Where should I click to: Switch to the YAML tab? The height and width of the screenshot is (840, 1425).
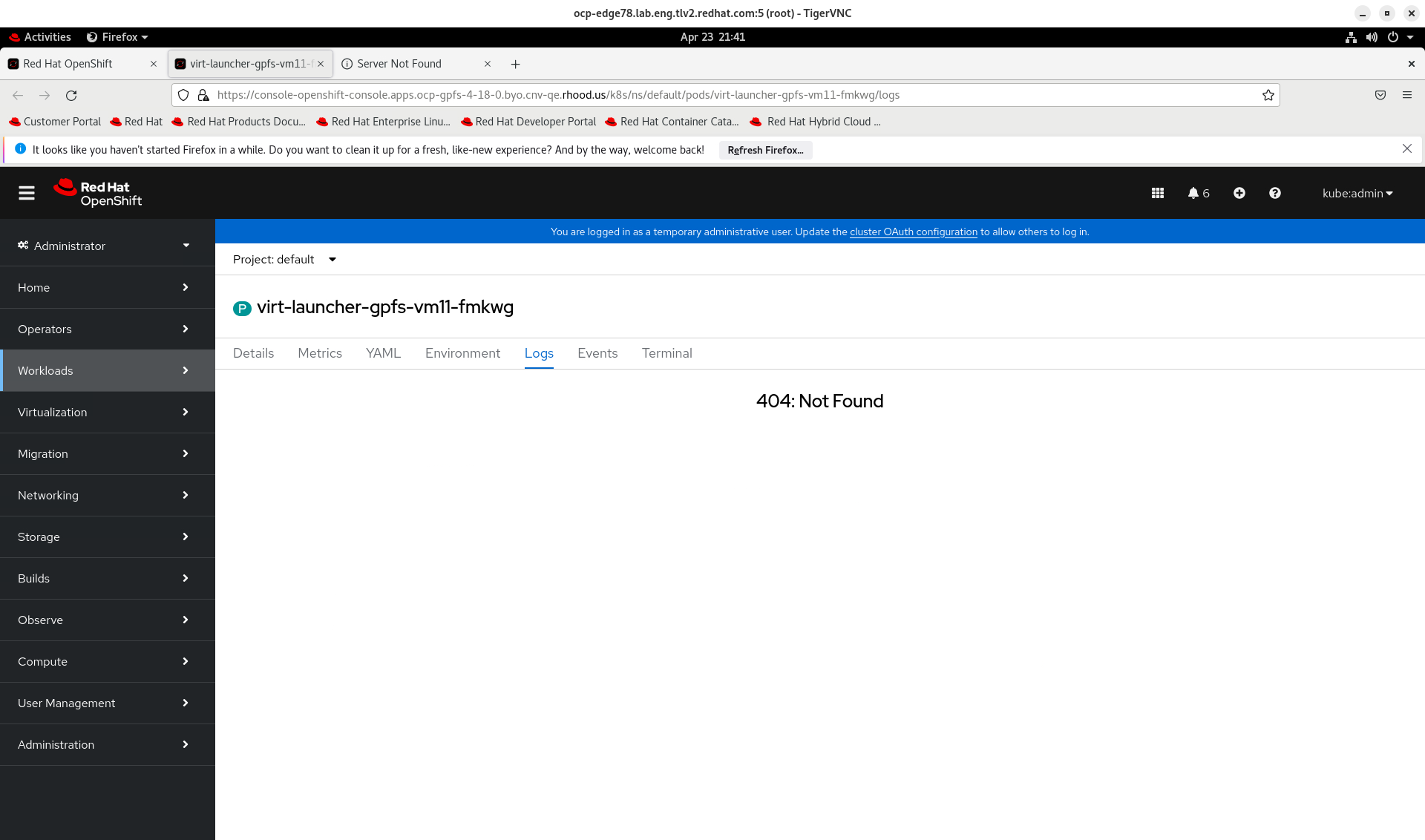point(383,353)
